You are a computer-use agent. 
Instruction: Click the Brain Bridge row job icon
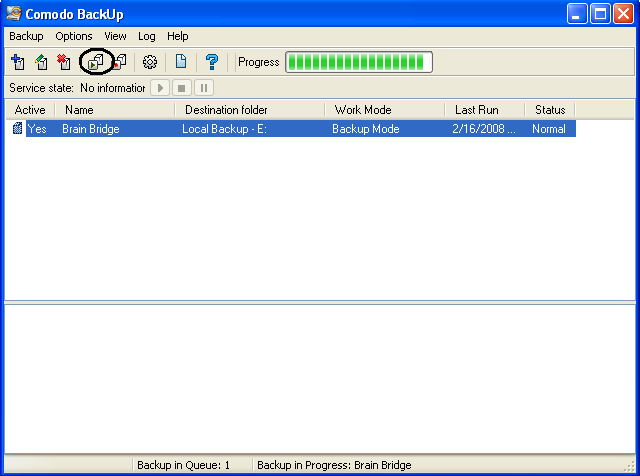17,128
